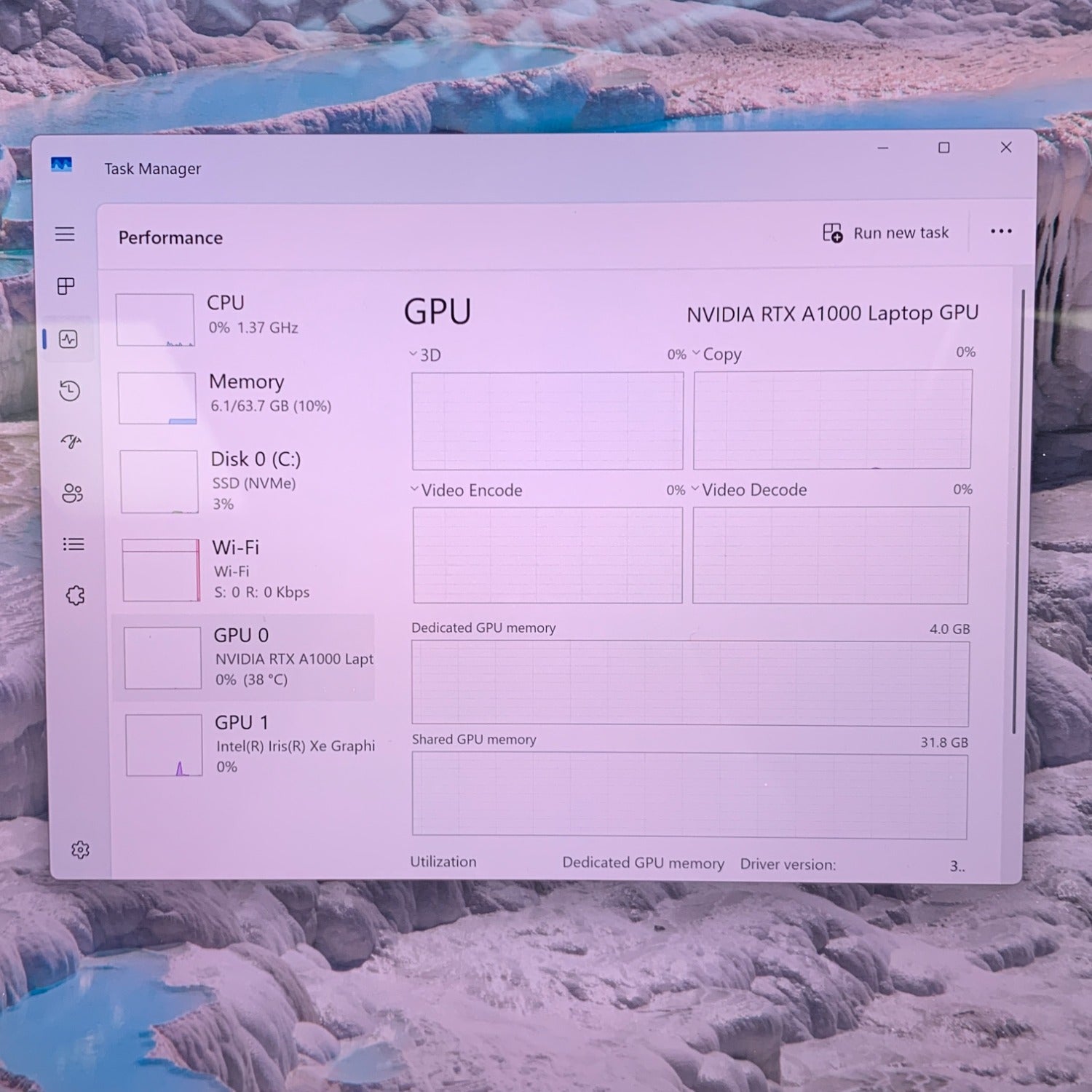
Task: Open the hamburger navigation menu
Action: click(x=65, y=234)
